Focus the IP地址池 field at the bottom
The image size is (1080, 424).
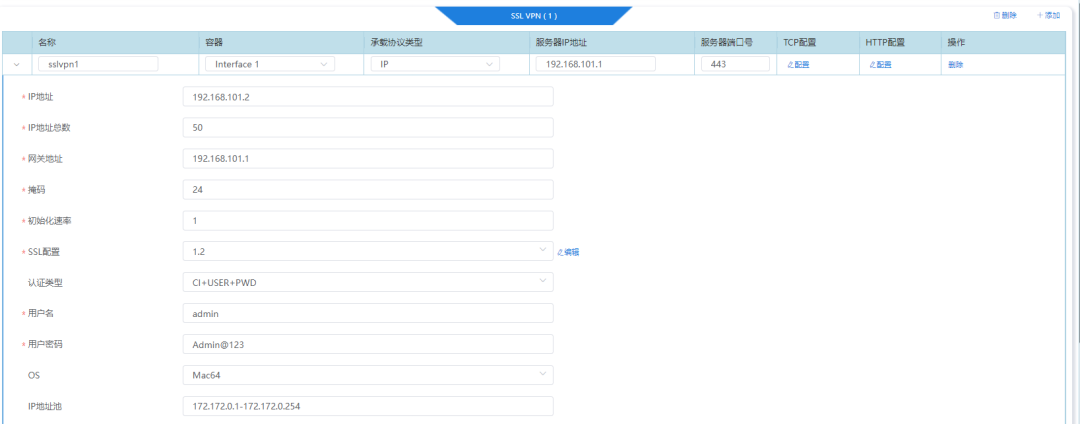coord(367,406)
